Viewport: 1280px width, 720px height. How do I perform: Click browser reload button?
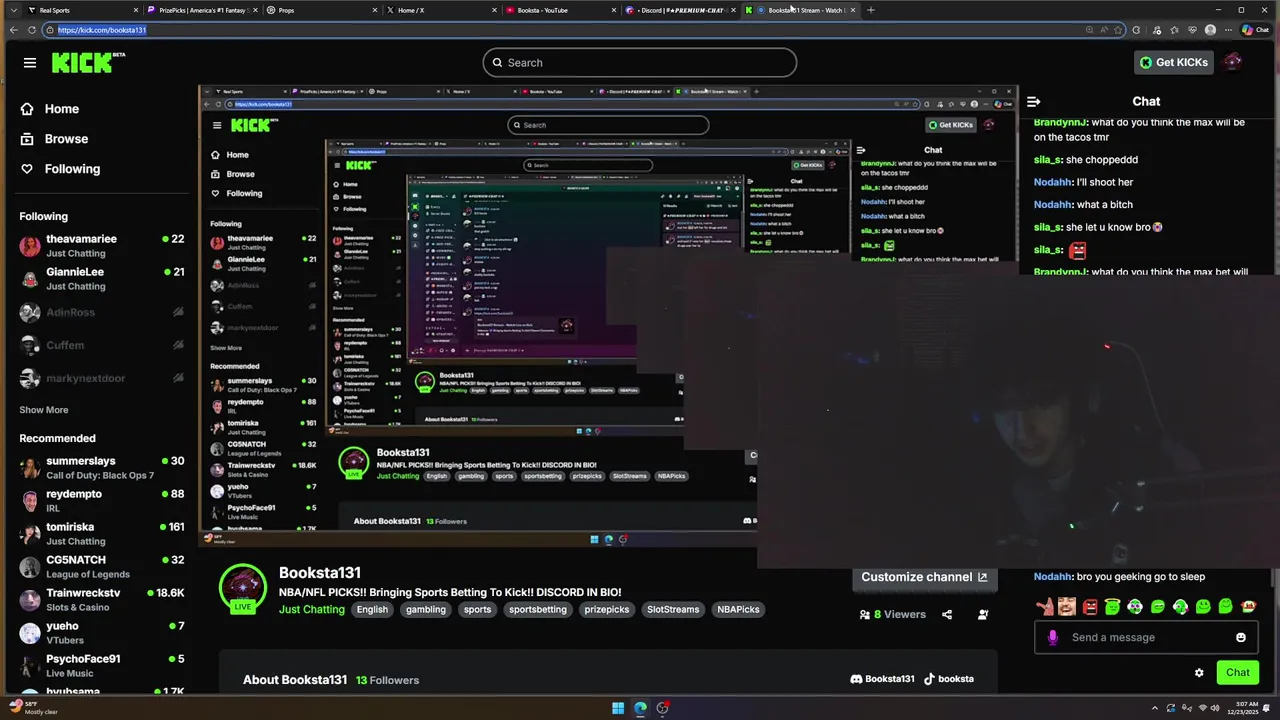pos(31,30)
